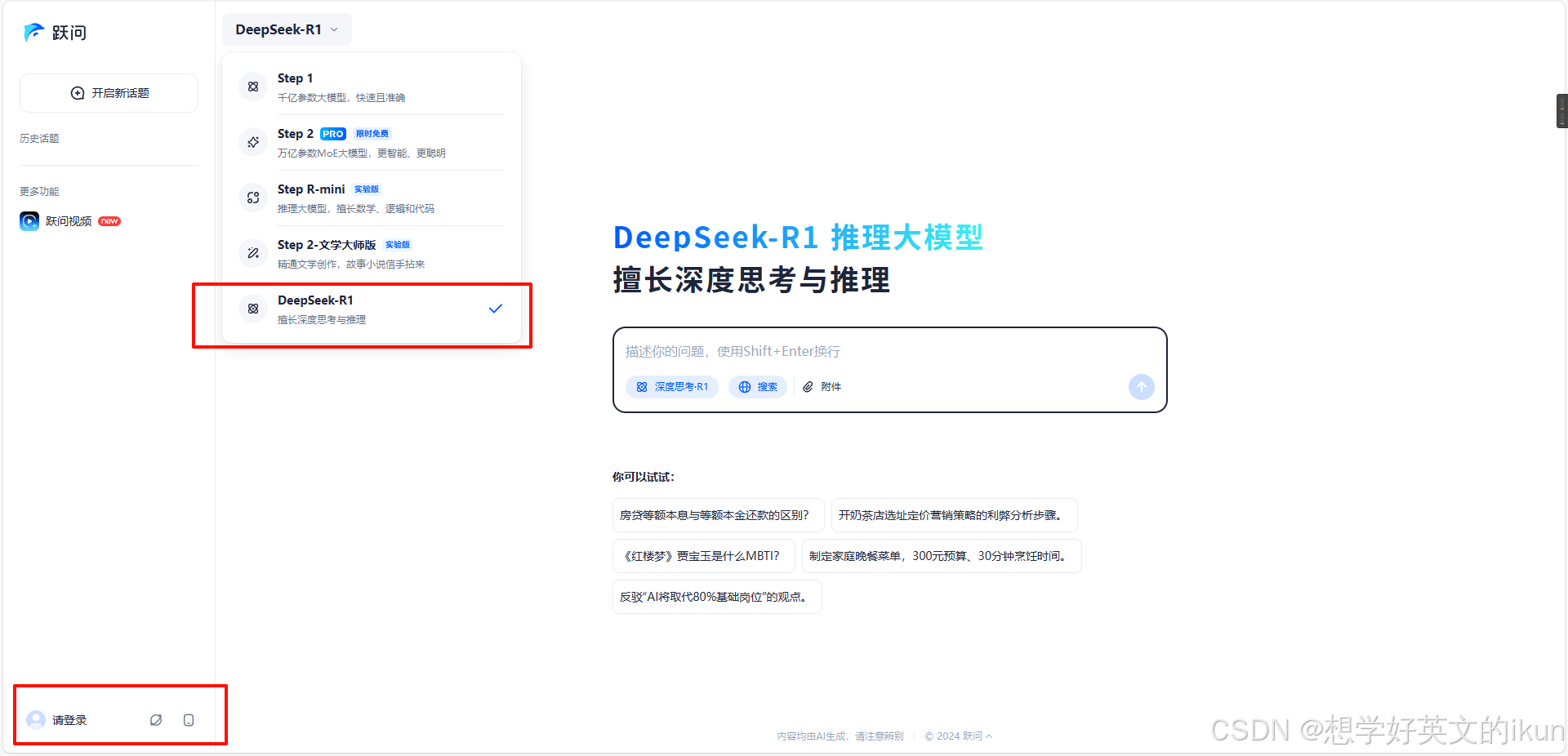Click the 历史话题 sidebar label

[x=39, y=139]
